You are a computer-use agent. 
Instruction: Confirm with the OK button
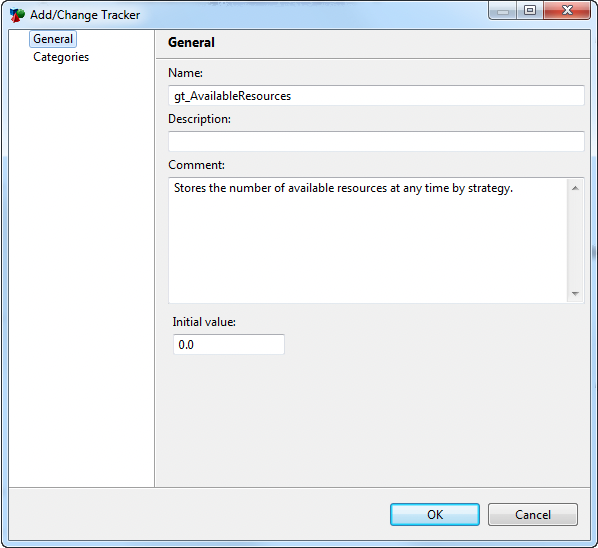click(x=435, y=515)
